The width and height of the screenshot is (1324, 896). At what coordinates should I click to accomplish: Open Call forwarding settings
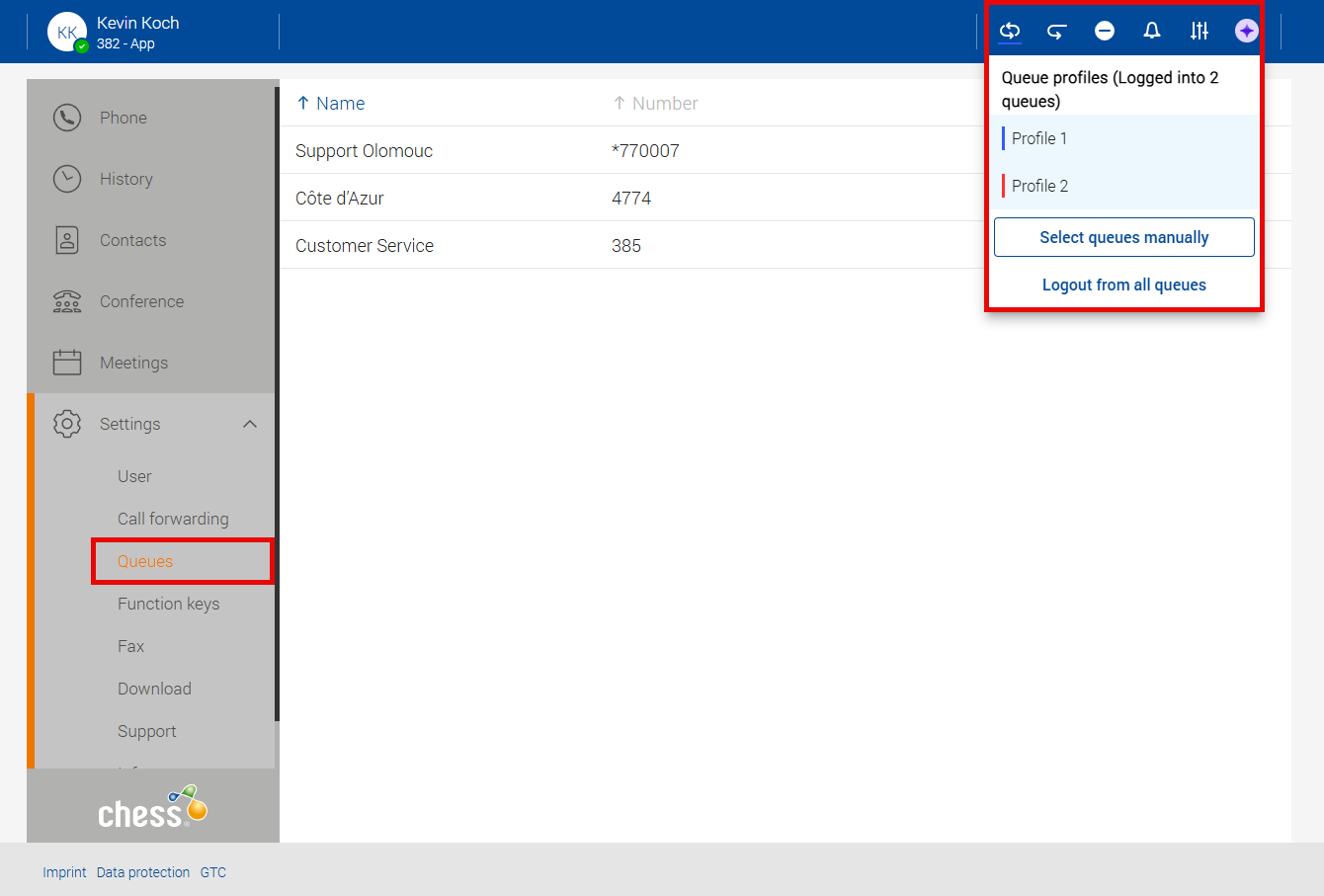pyautogui.click(x=173, y=519)
